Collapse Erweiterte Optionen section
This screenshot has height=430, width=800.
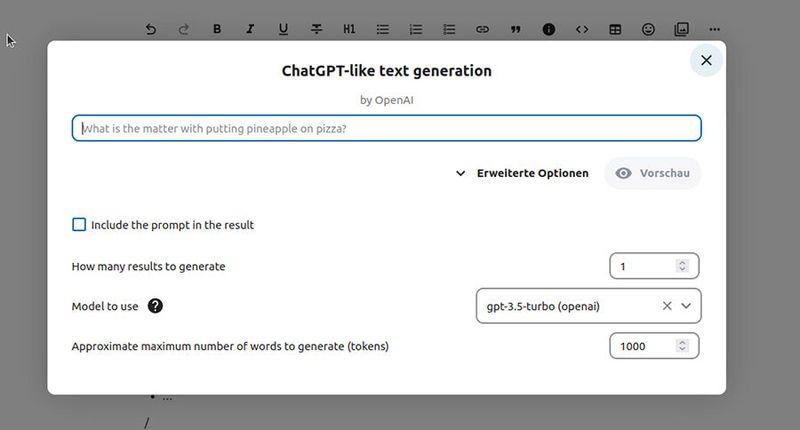(522, 173)
